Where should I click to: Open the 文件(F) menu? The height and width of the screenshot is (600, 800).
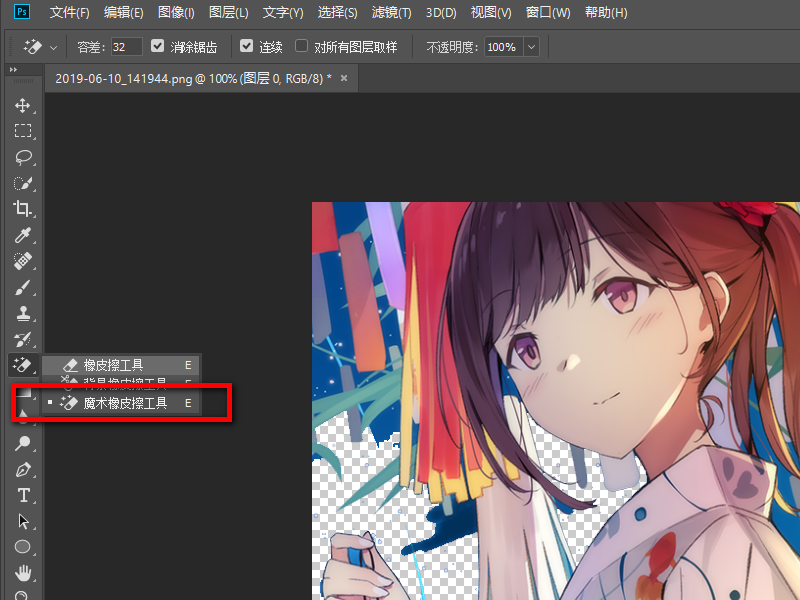click(x=69, y=12)
